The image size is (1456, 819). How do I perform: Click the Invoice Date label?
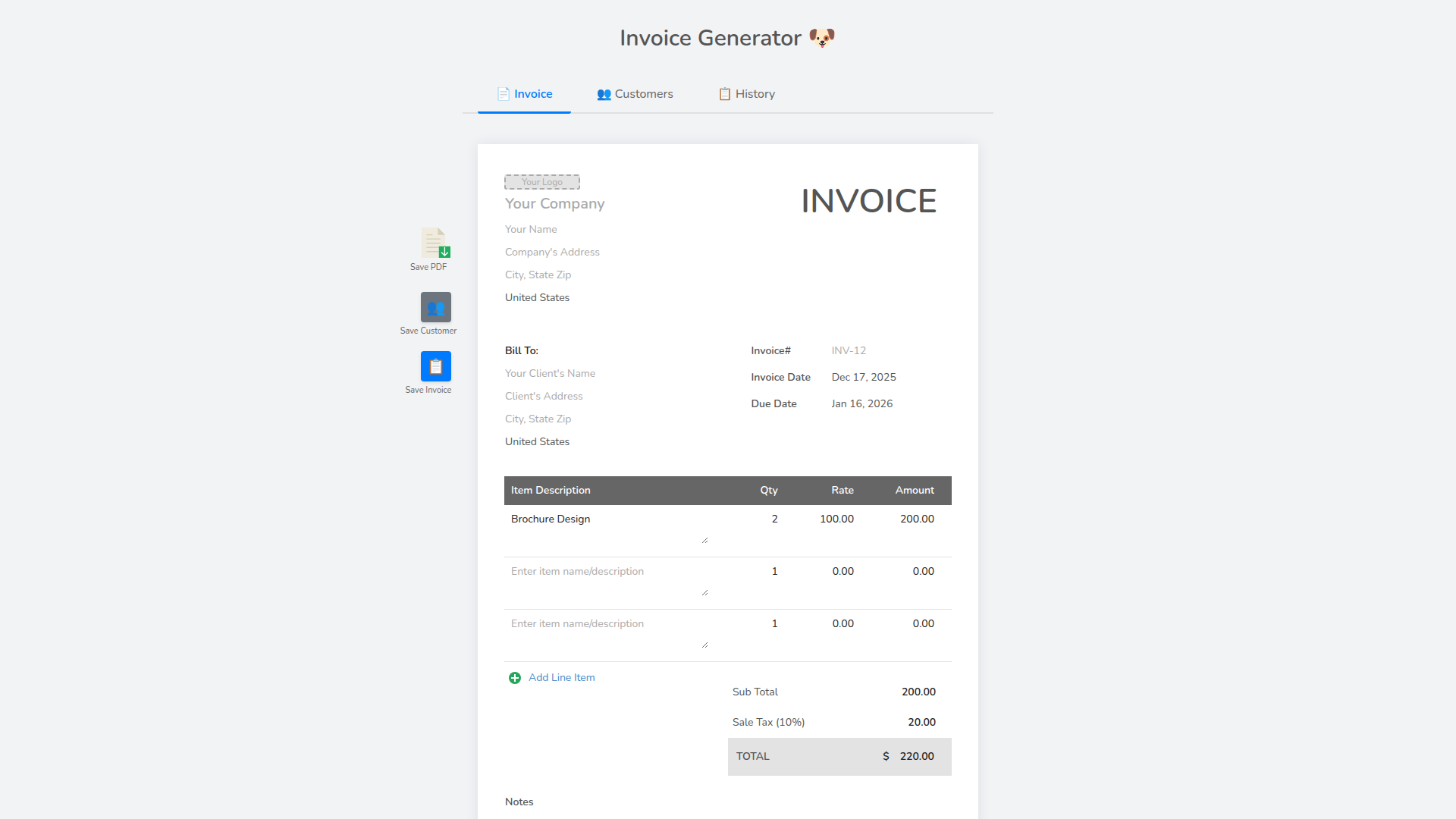[780, 378]
